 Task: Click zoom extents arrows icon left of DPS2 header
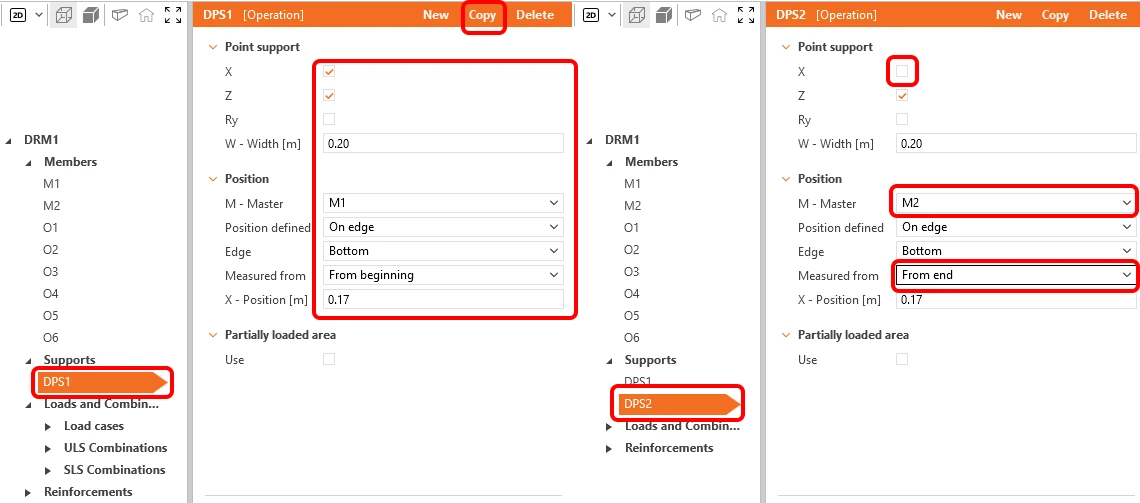[746, 15]
